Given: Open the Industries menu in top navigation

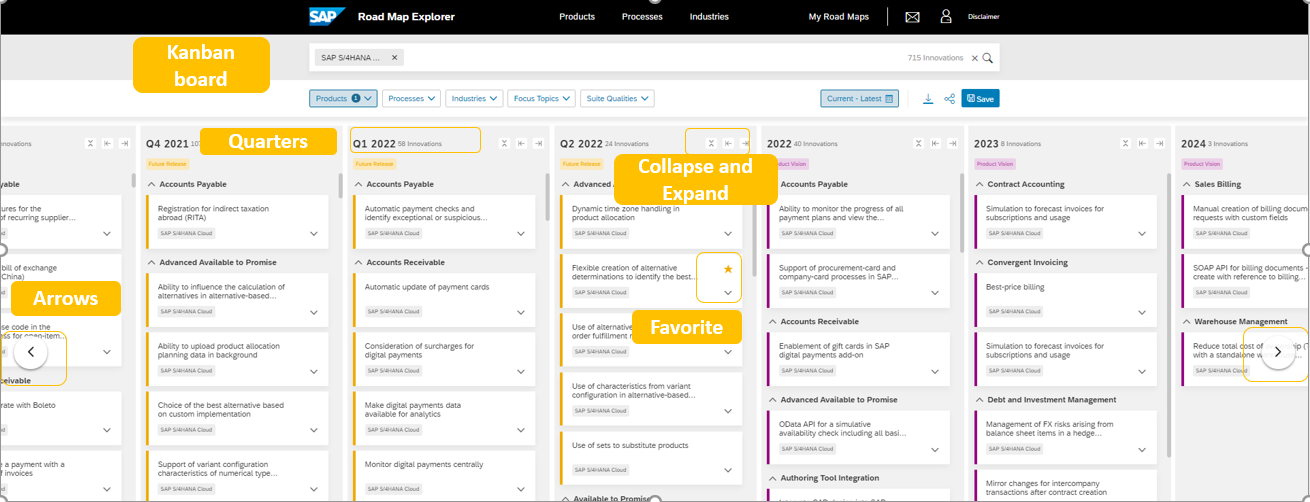Looking at the screenshot, I should [709, 17].
